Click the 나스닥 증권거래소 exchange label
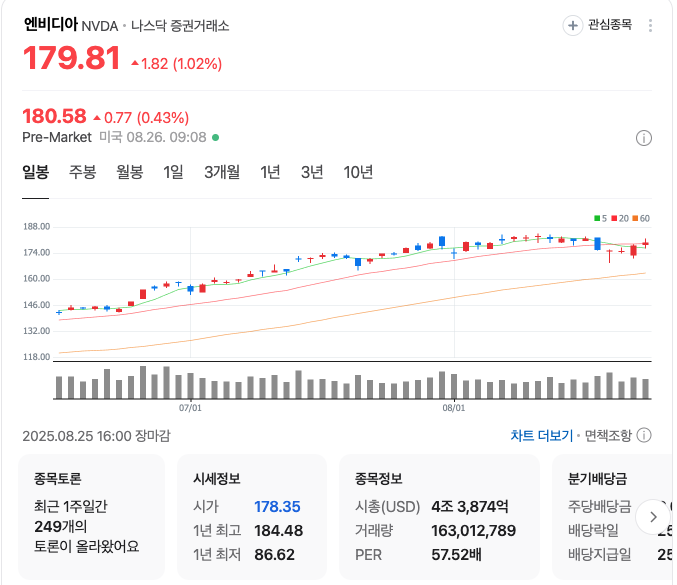Image resolution: width=677 pixels, height=585 pixels. pyautogui.click(x=180, y=26)
